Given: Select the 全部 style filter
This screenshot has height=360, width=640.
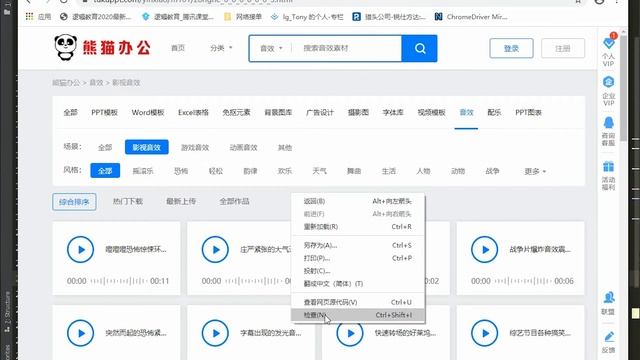Looking at the screenshot, I should pyautogui.click(x=105, y=171).
